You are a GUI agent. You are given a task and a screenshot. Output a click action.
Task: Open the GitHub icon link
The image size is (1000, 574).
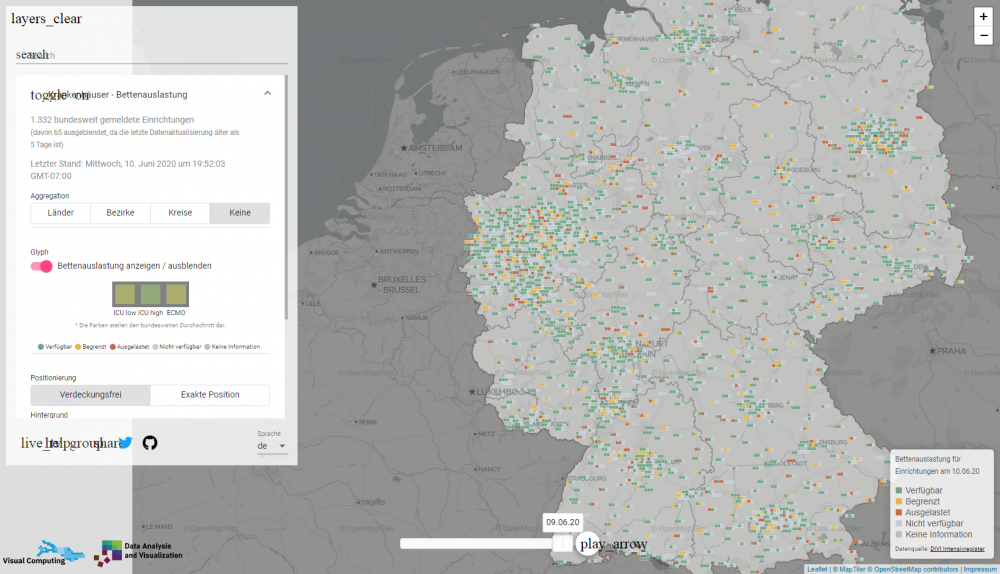[150, 443]
